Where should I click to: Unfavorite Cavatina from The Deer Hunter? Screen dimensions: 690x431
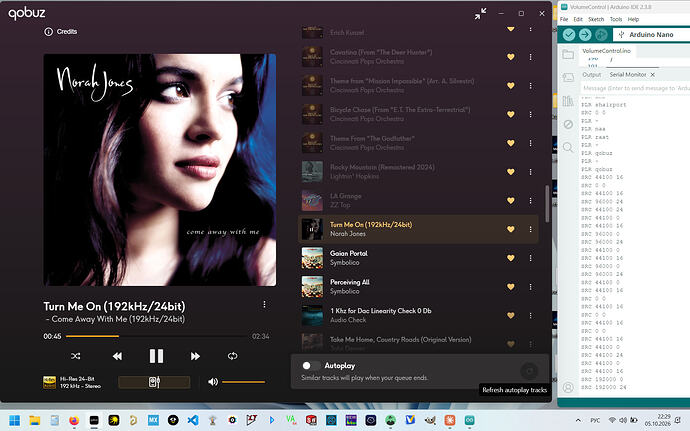[510, 57]
